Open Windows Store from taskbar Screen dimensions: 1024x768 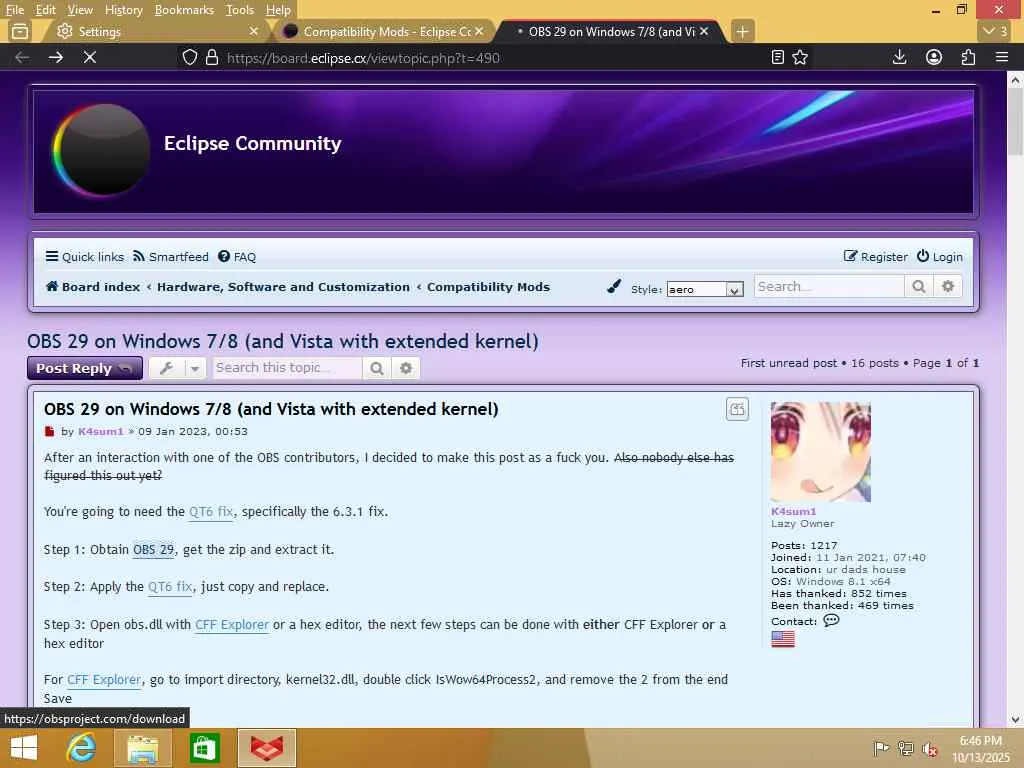click(204, 748)
